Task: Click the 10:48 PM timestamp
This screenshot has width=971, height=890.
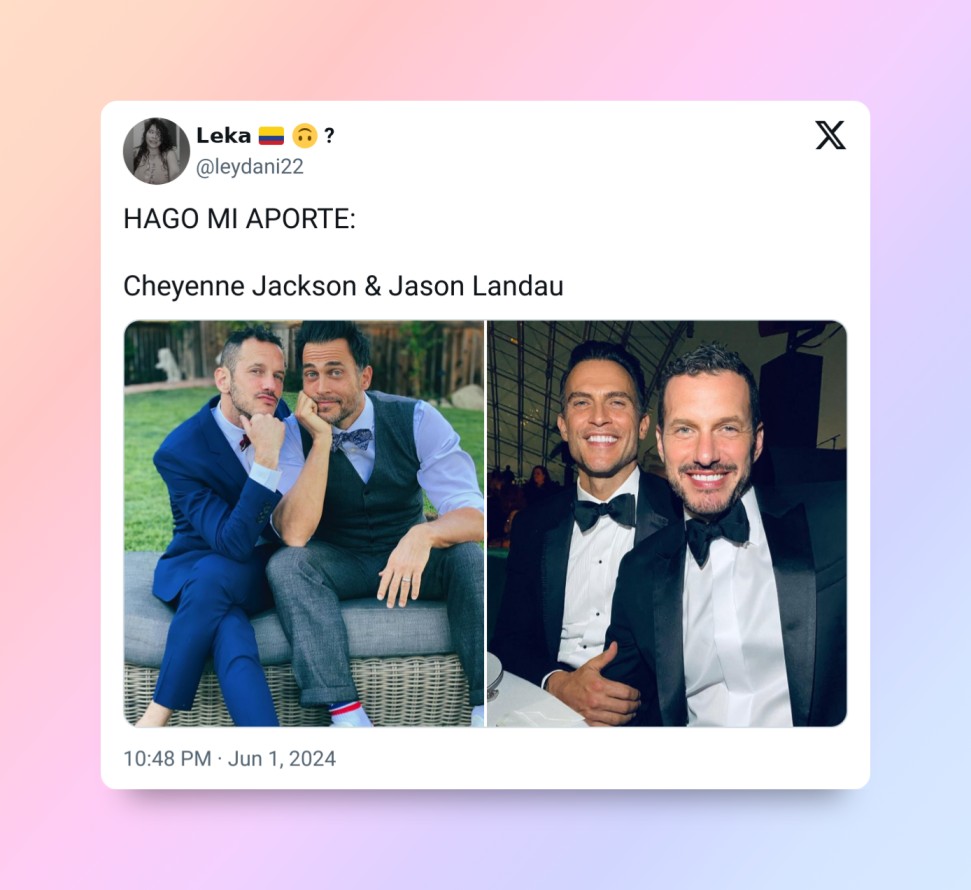Action: [167, 759]
